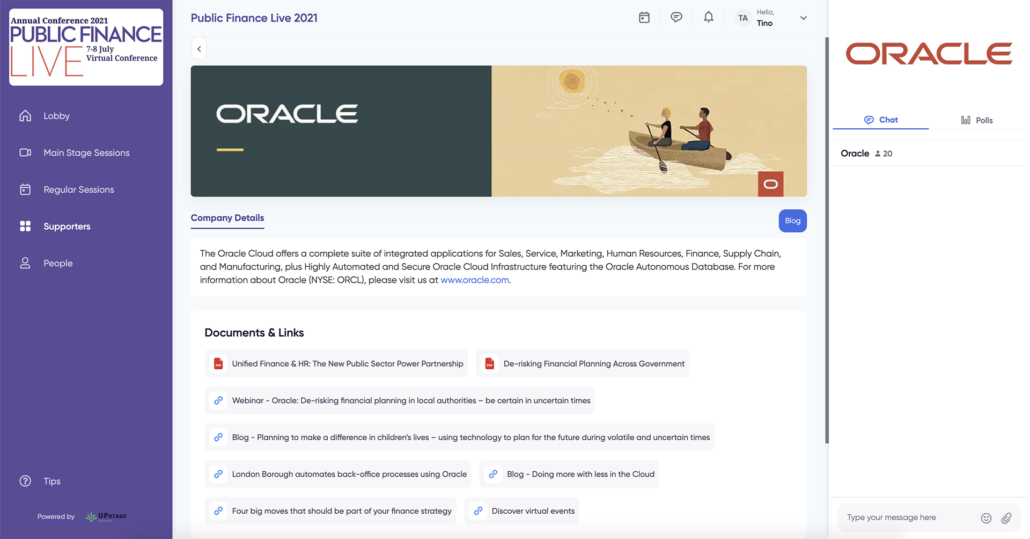Click the Oracle banner image

(499, 131)
